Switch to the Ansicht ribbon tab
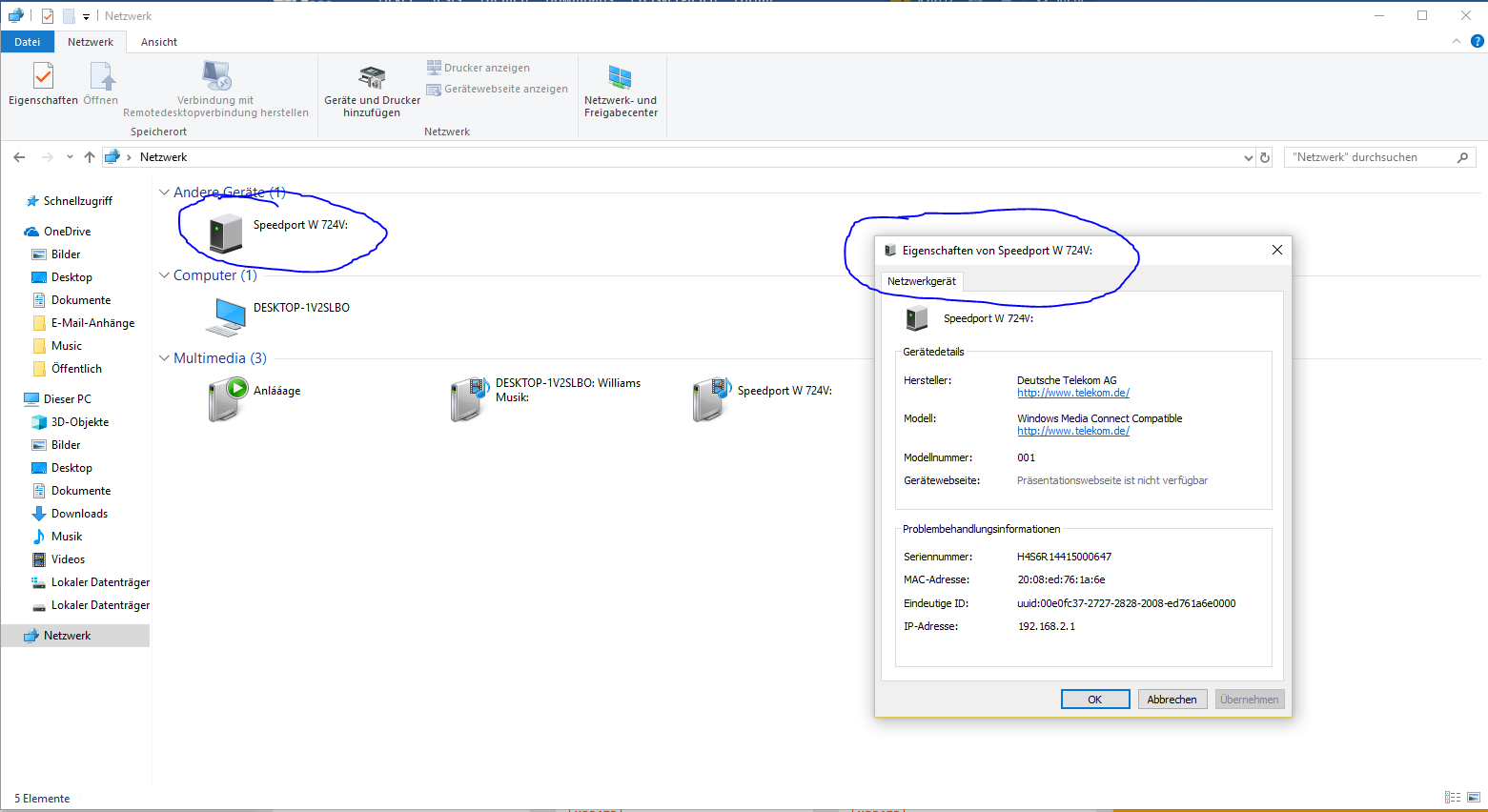1488x812 pixels. 159,42
